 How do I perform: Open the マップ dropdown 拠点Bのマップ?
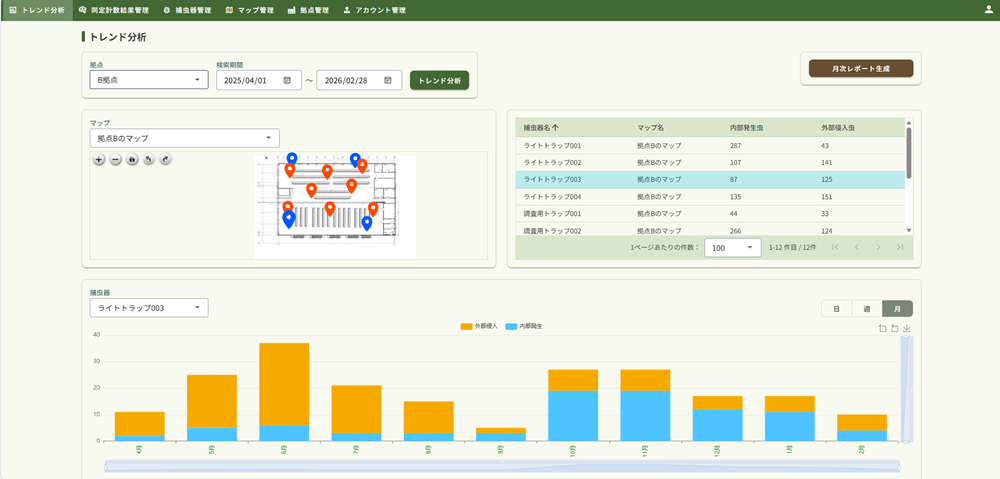(x=184, y=138)
